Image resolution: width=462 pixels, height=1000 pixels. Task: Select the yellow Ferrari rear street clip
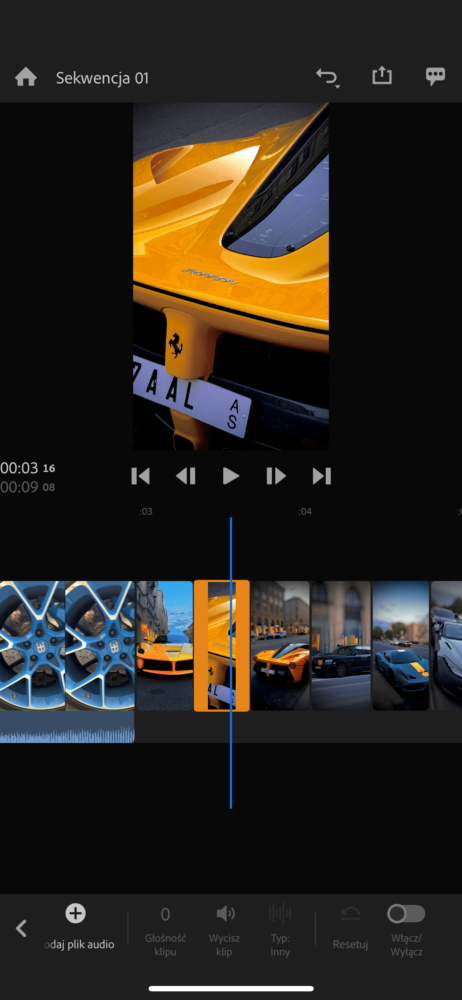(x=280, y=645)
